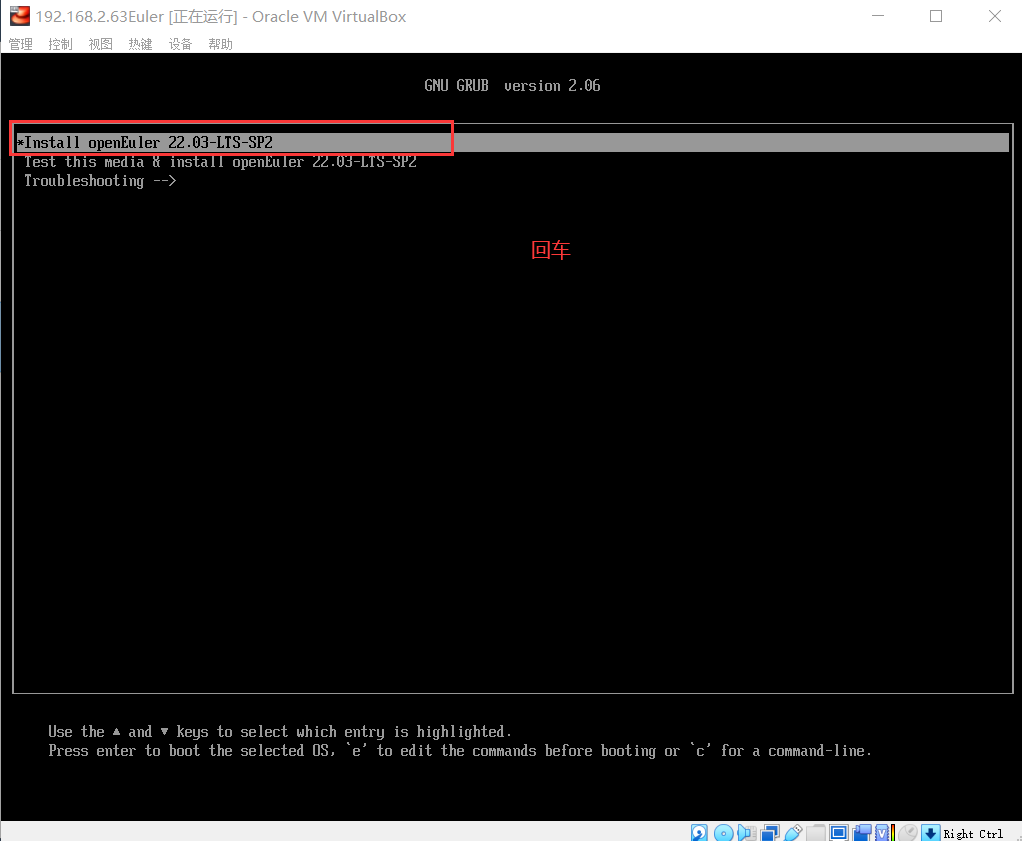Click the recording status icon in status bar
Screen dimensions: 1022x841
point(862,833)
